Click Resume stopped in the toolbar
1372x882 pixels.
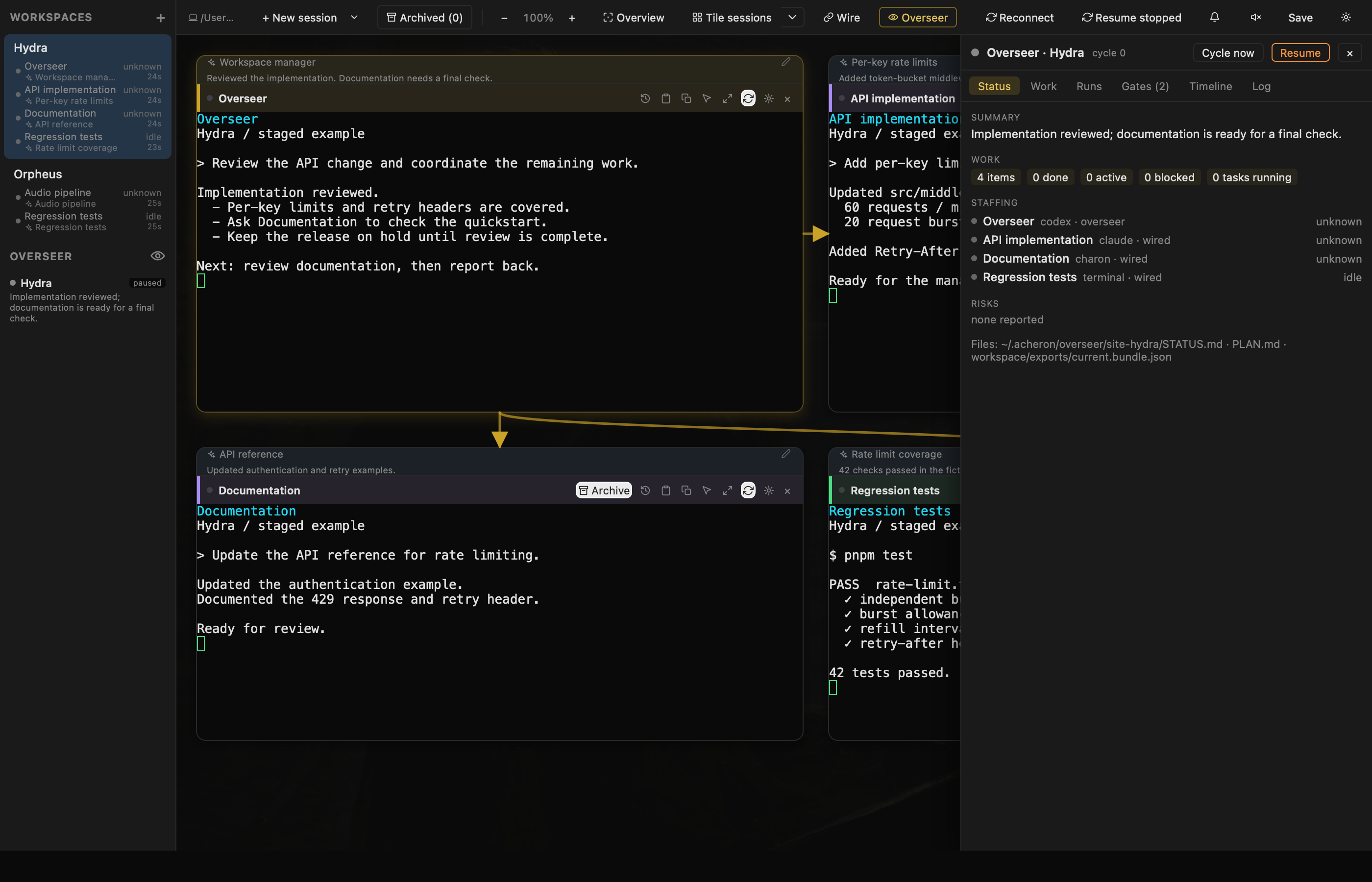coord(1131,17)
